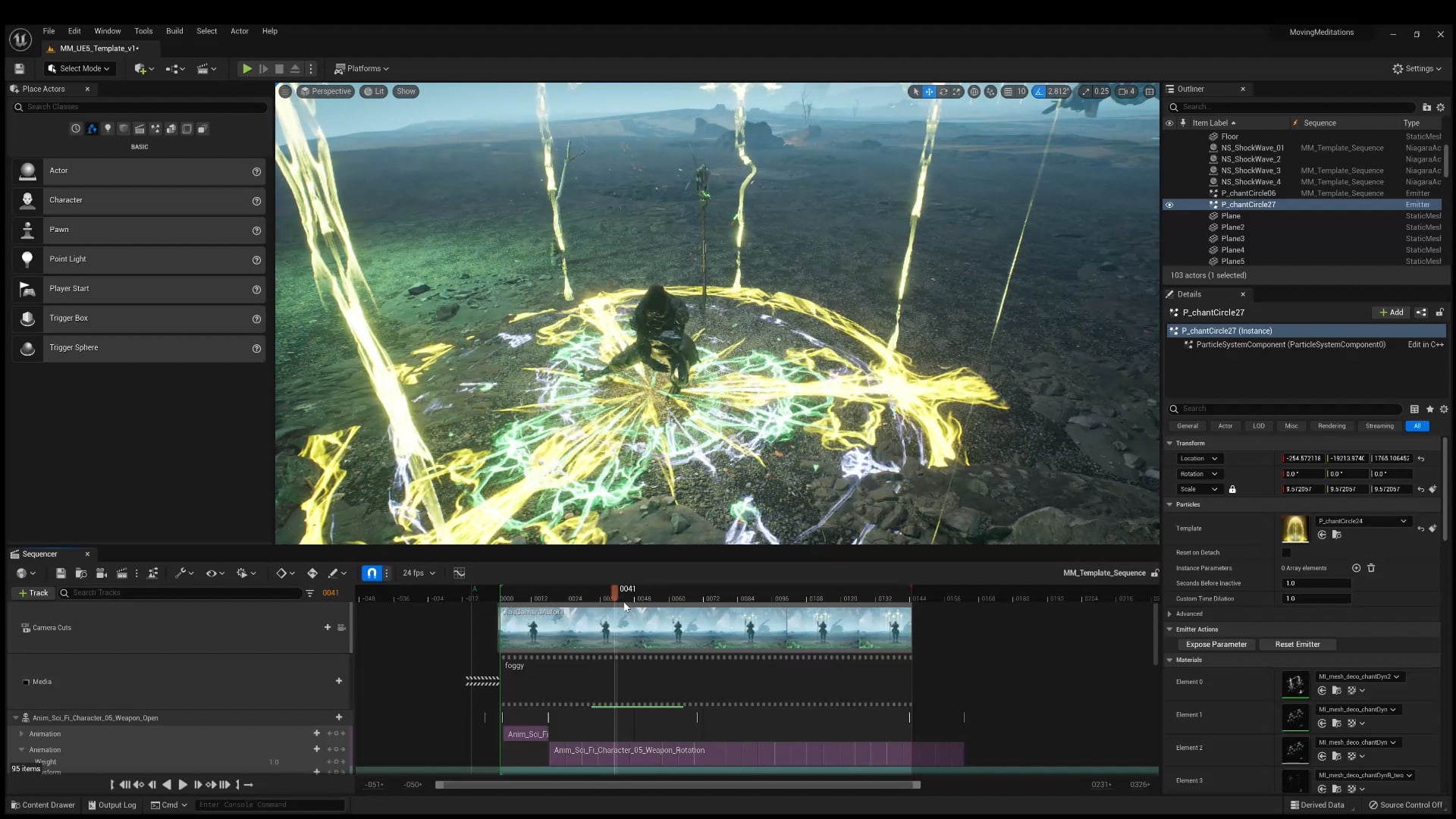Screen dimensions: 1456x819
Task: Select the Rendering filter tab in Details
Action: point(1332,426)
